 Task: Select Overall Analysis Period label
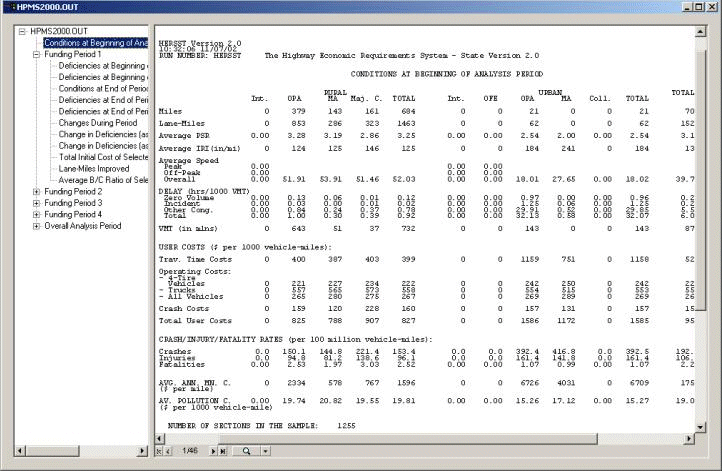(83, 226)
